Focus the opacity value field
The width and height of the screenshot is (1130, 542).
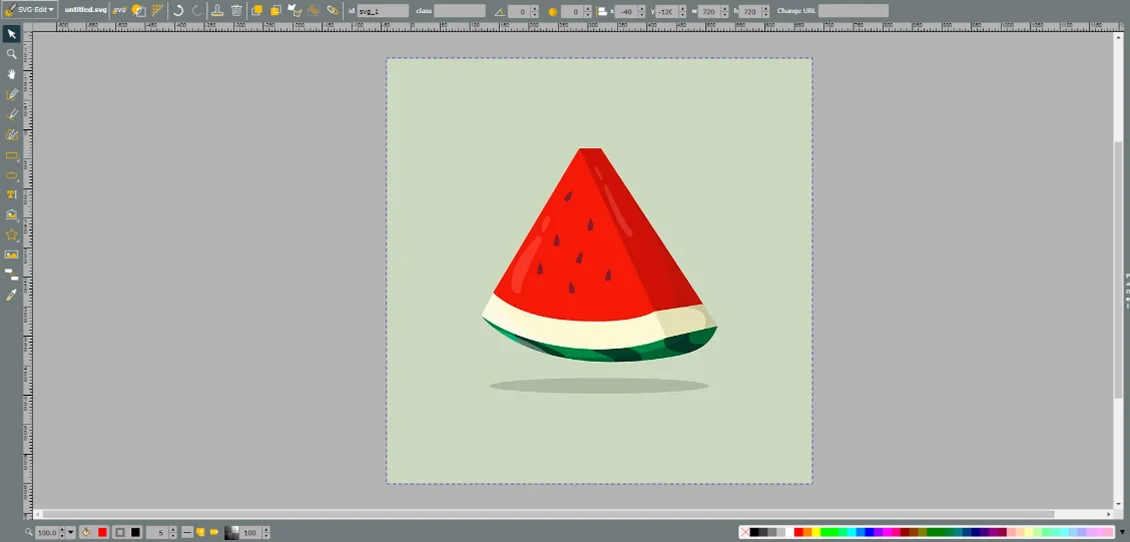point(252,533)
